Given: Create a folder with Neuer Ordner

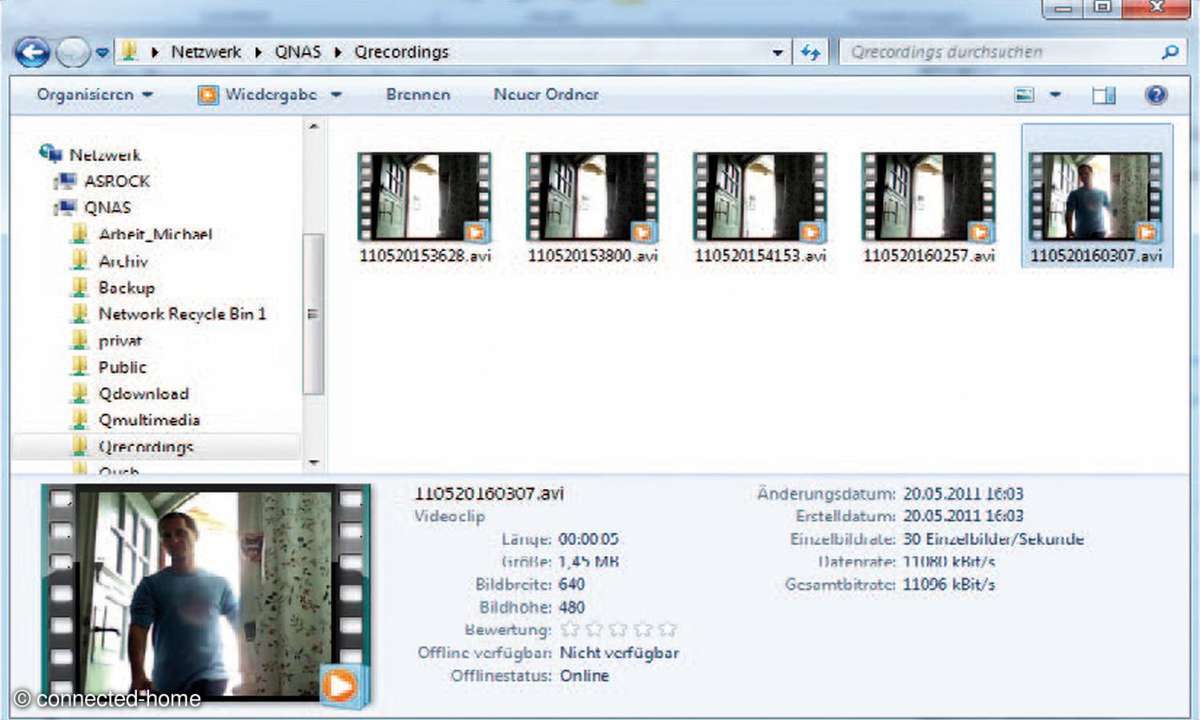Looking at the screenshot, I should point(546,95).
